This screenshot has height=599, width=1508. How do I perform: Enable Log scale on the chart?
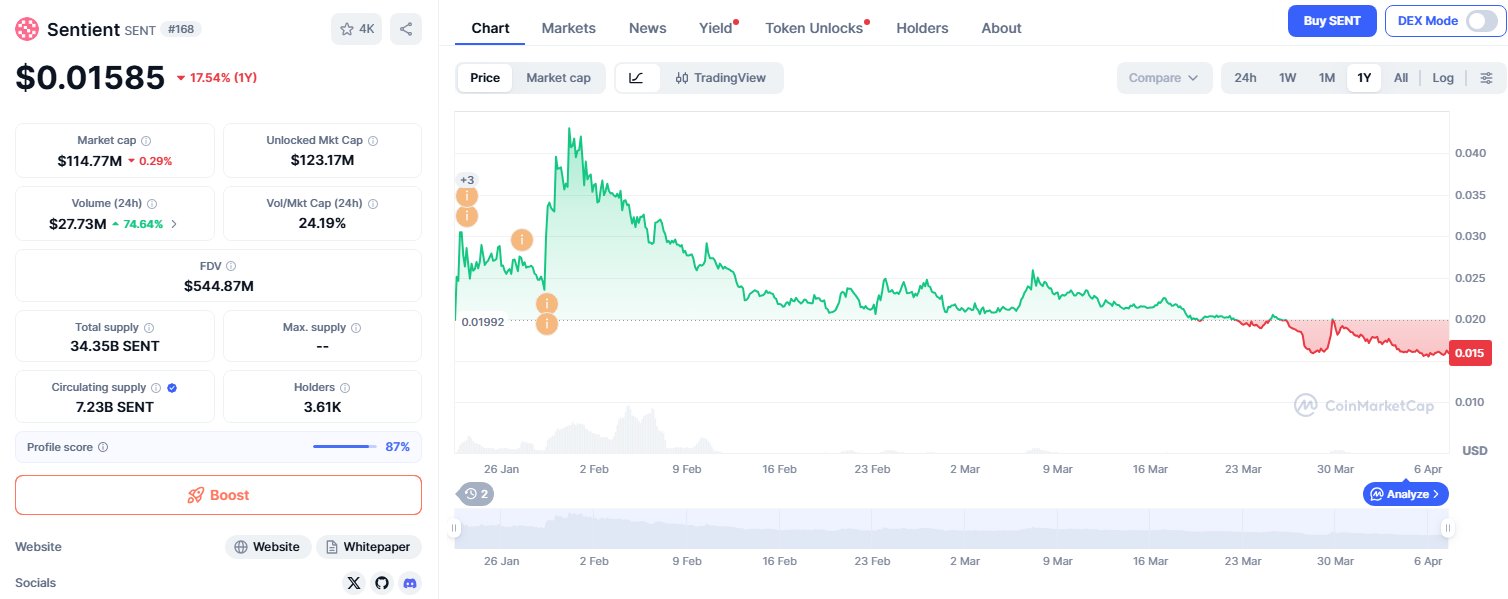1442,78
